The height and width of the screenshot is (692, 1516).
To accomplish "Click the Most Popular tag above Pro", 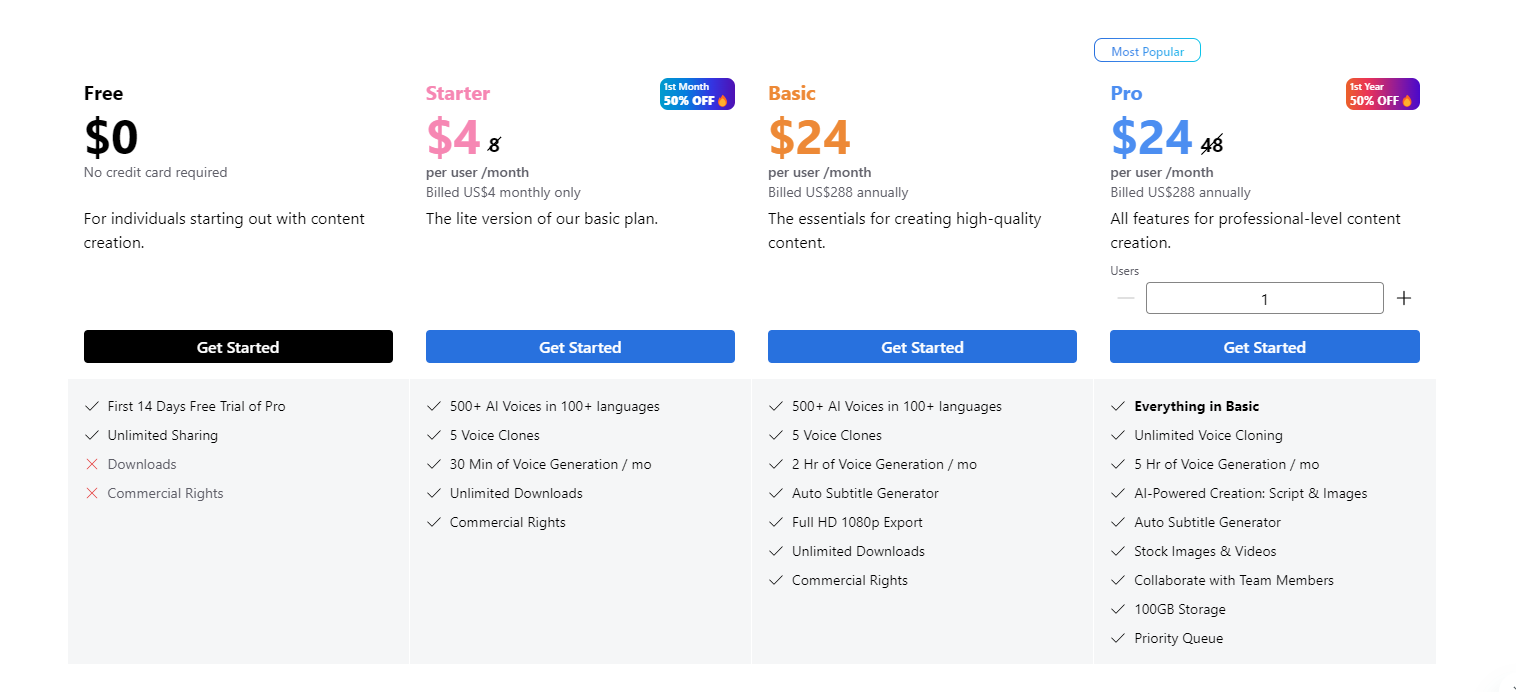I will [x=1147, y=51].
